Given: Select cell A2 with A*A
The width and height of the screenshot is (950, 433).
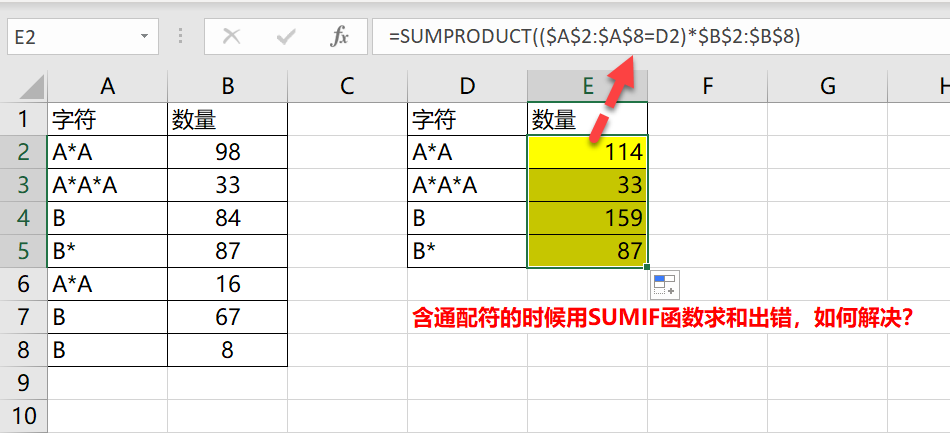Looking at the screenshot, I should coord(107,152).
